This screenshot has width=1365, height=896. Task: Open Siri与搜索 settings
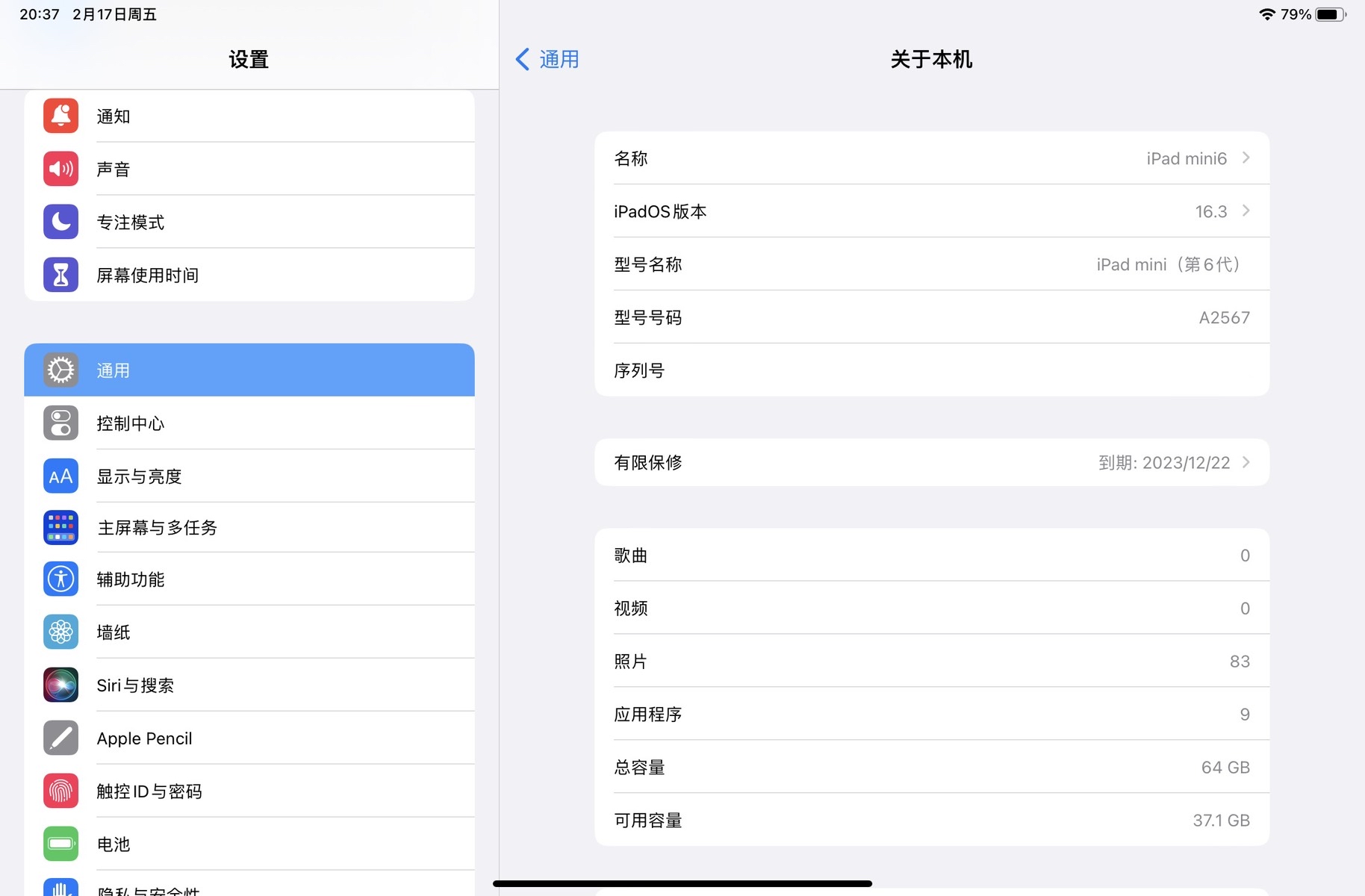(249, 685)
